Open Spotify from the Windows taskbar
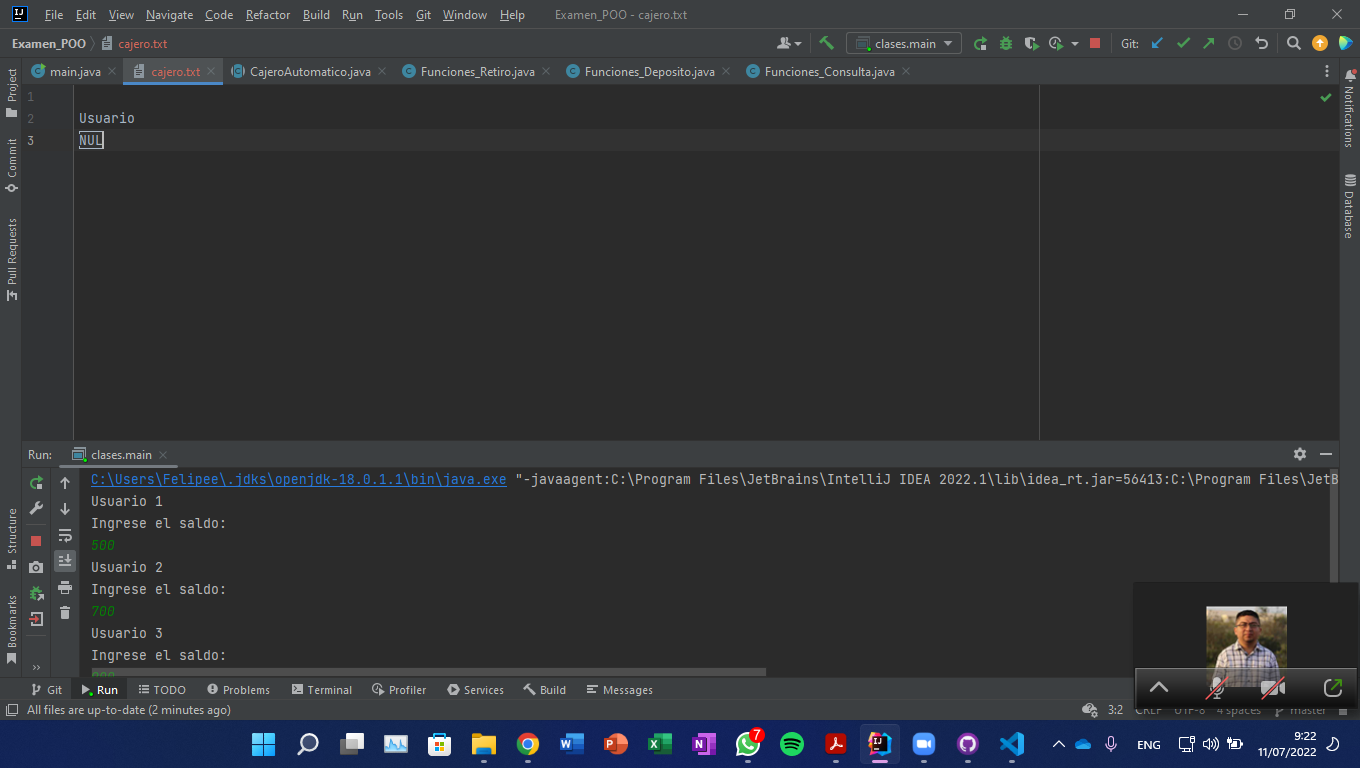1360x768 pixels. click(791, 744)
